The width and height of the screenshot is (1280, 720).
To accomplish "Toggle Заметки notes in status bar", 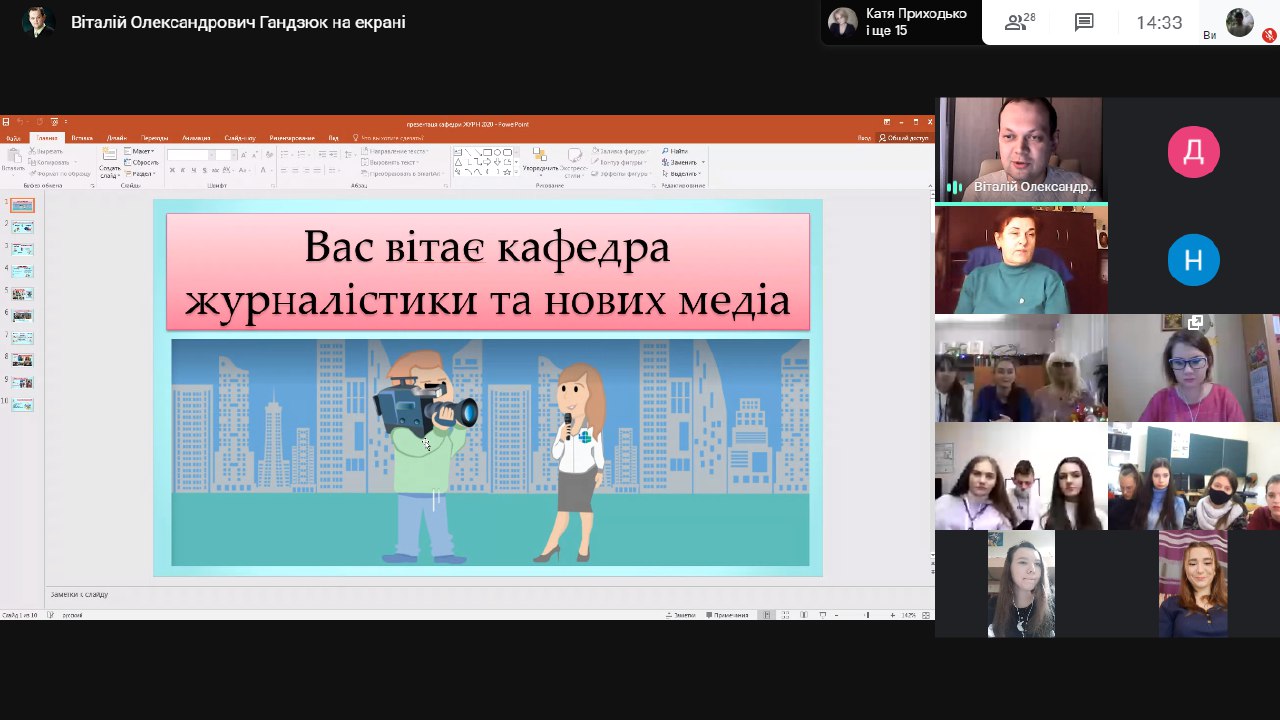I will (x=681, y=615).
